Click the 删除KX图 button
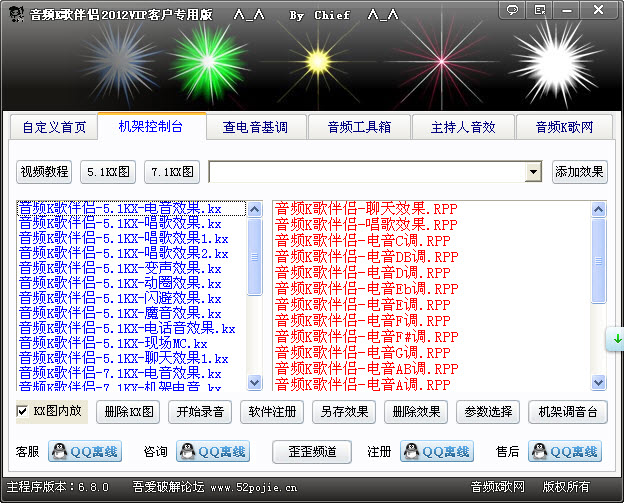Viewport: 624px width, 503px height. tap(128, 412)
